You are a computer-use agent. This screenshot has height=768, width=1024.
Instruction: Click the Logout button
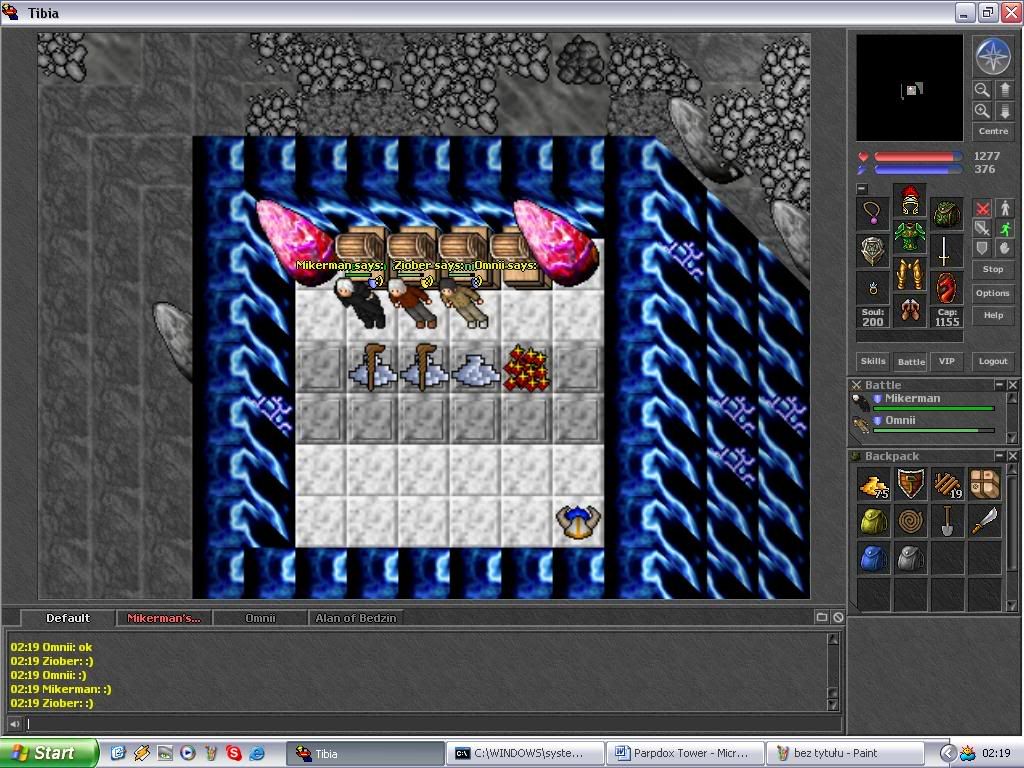click(x=993, y=361)
